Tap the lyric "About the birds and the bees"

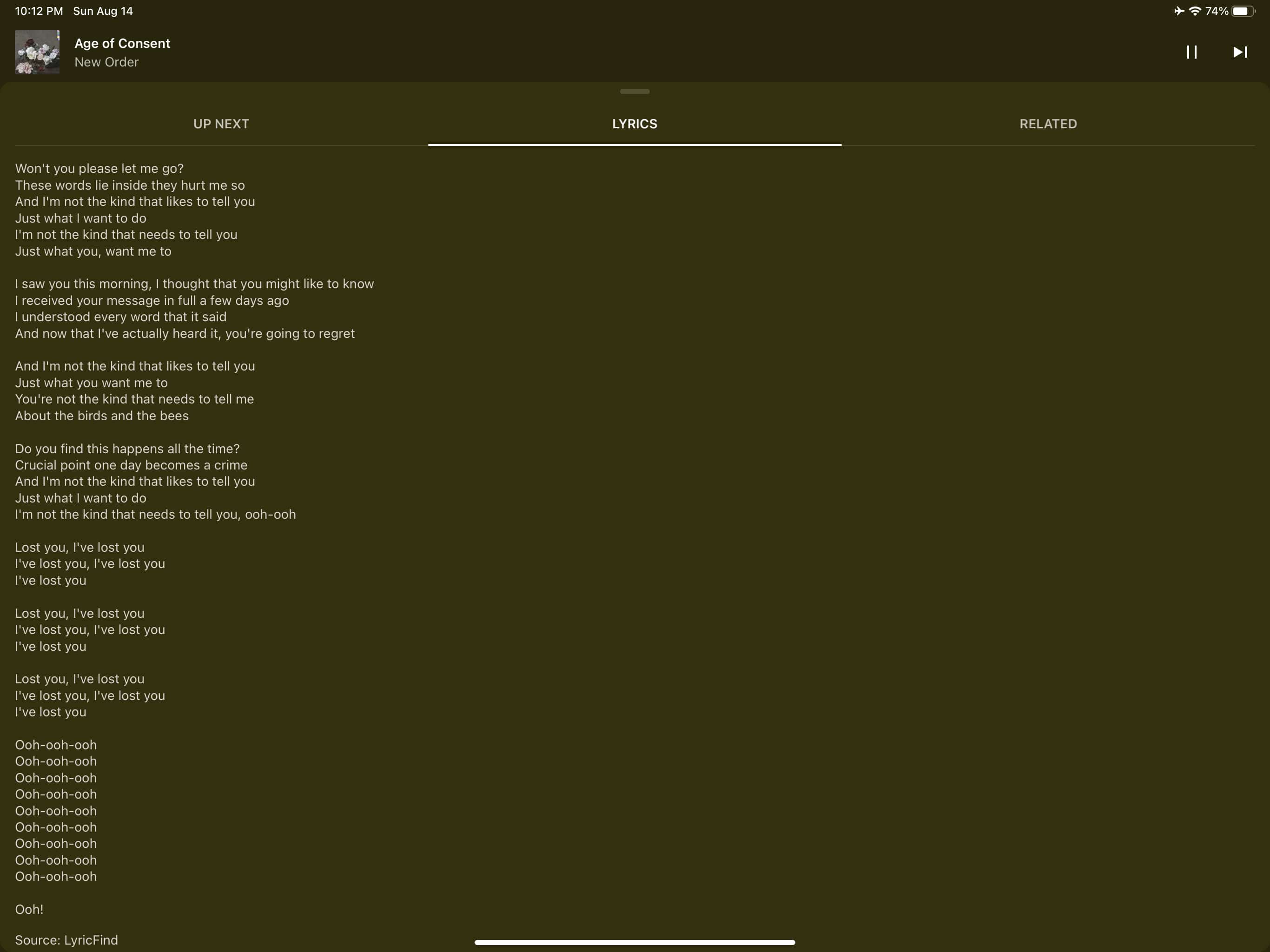click(102, 416)
